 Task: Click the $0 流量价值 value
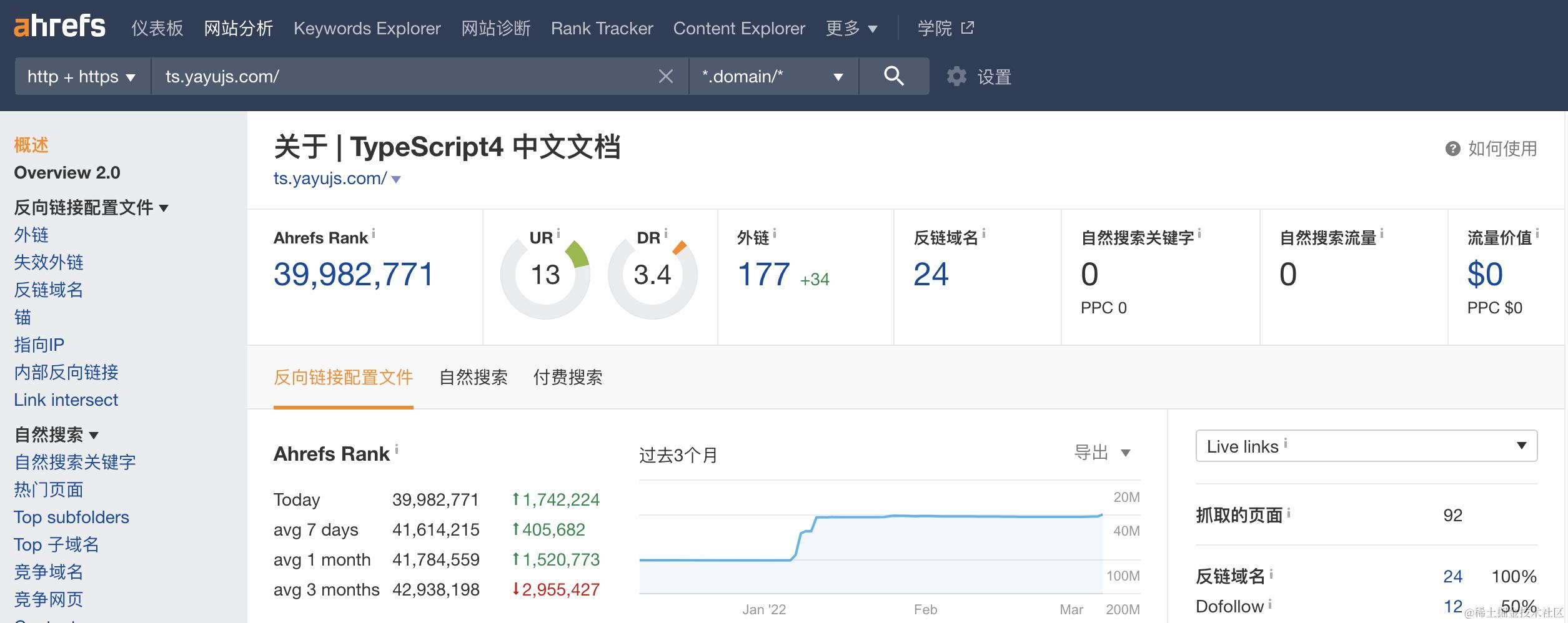[x=1485, y=275]
